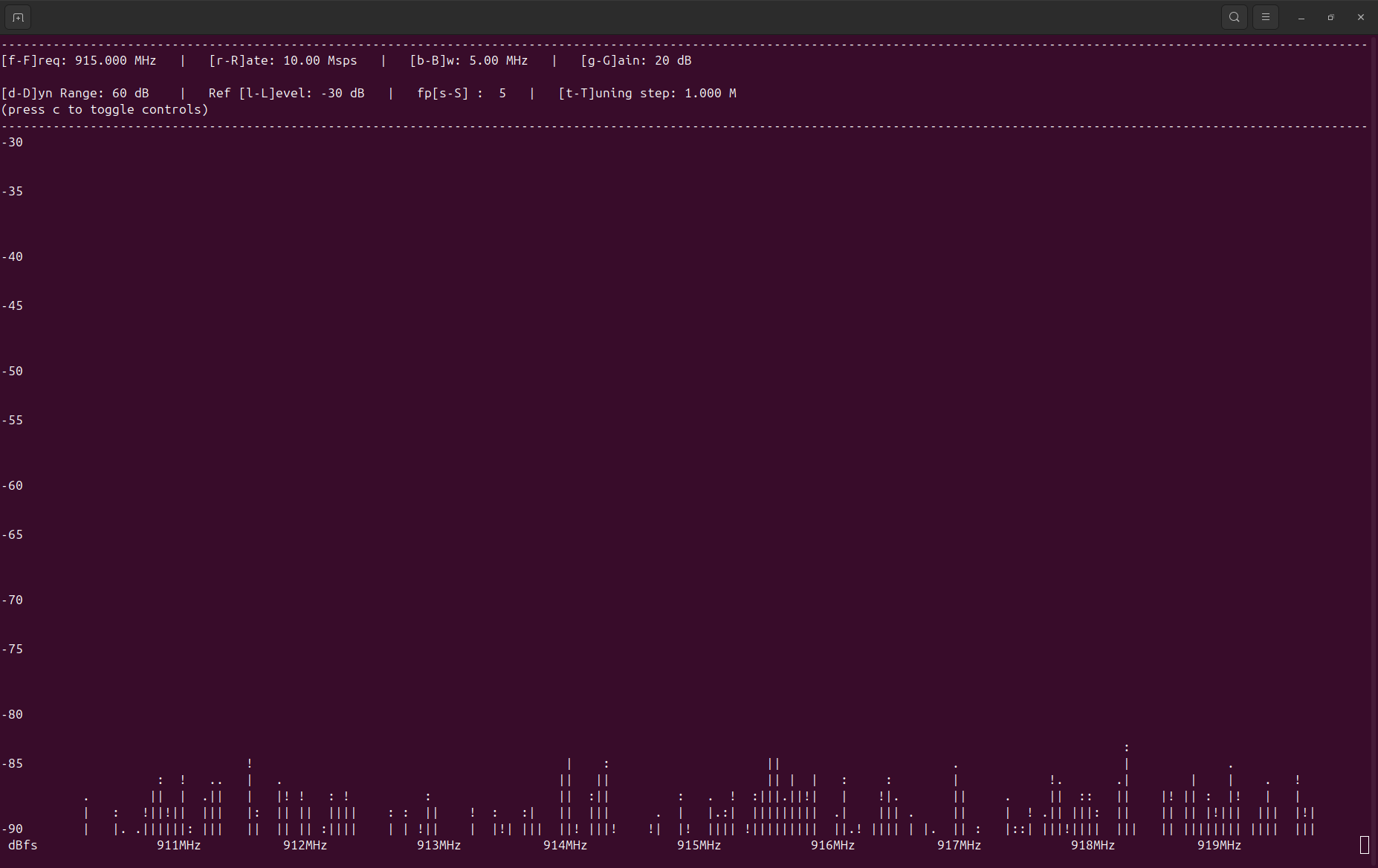Close the terminal window
Screen dimensions: 1378x868
pos(1361,17)
